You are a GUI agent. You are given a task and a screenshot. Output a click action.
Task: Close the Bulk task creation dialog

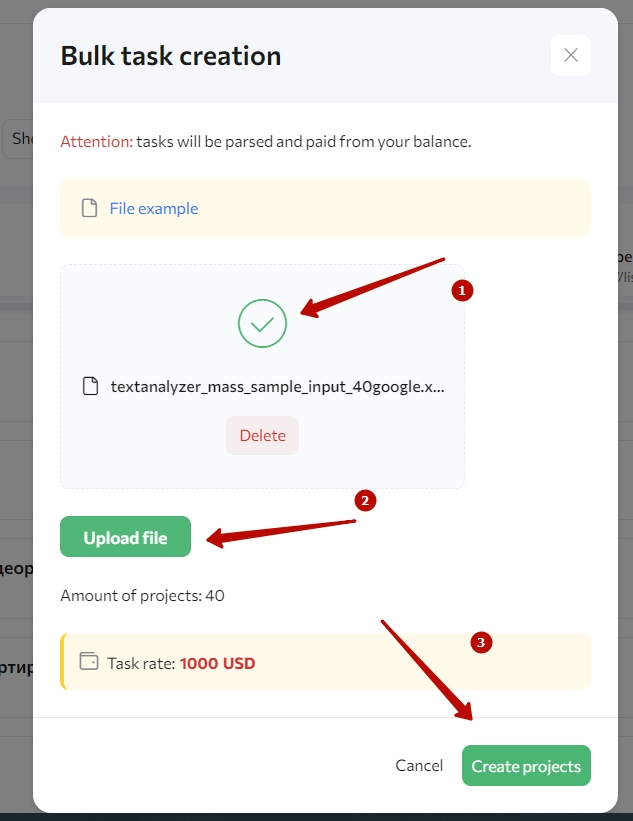[571, 55]
